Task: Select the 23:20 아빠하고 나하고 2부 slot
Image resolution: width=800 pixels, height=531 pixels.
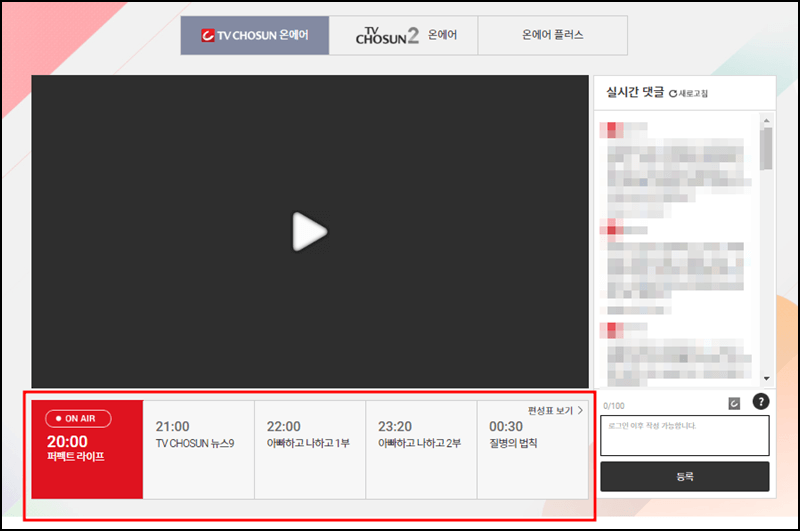Action: tap(421, 449)
